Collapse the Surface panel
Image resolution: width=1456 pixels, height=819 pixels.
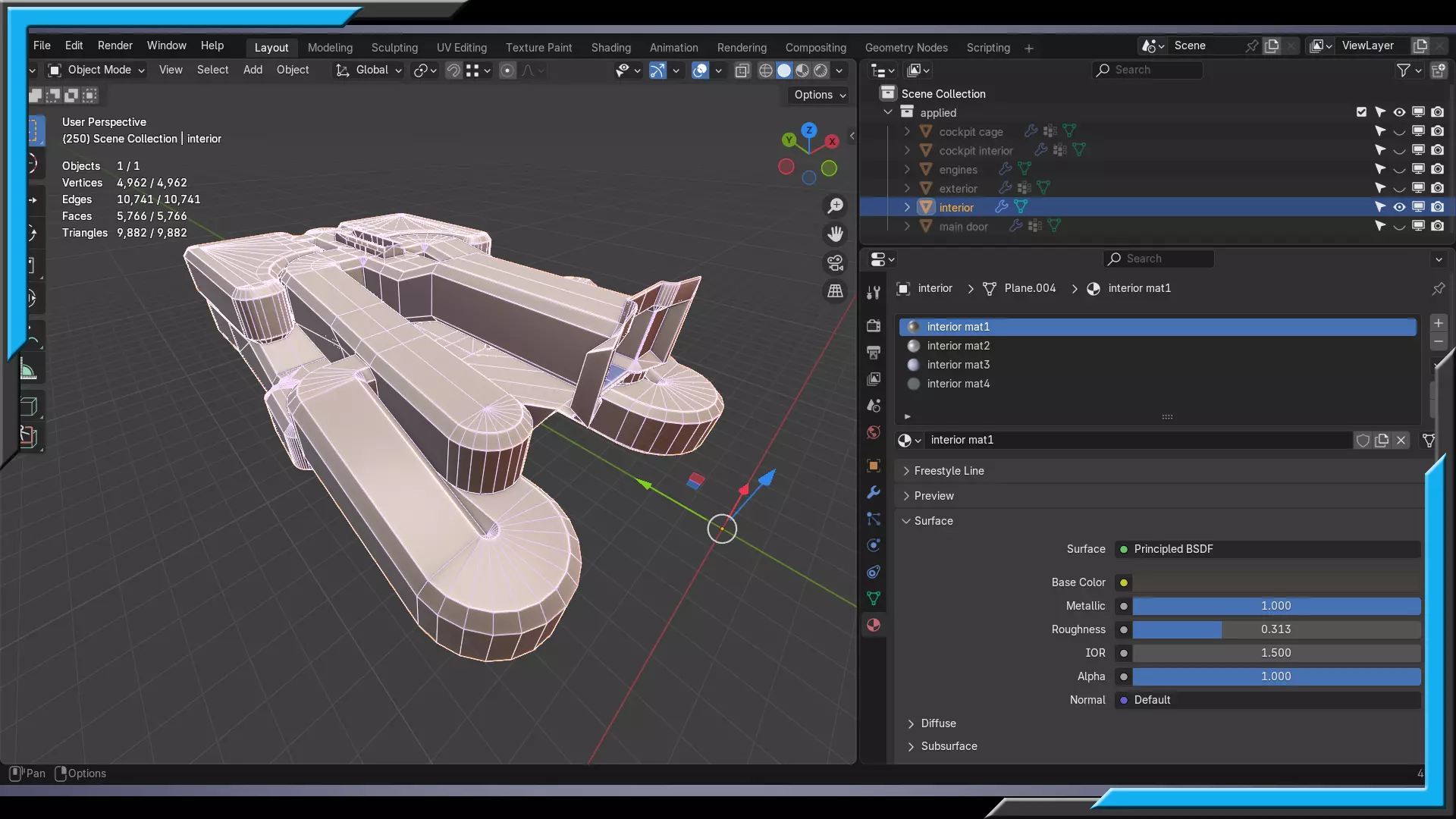pyautogui.click(x=906, y=521)
